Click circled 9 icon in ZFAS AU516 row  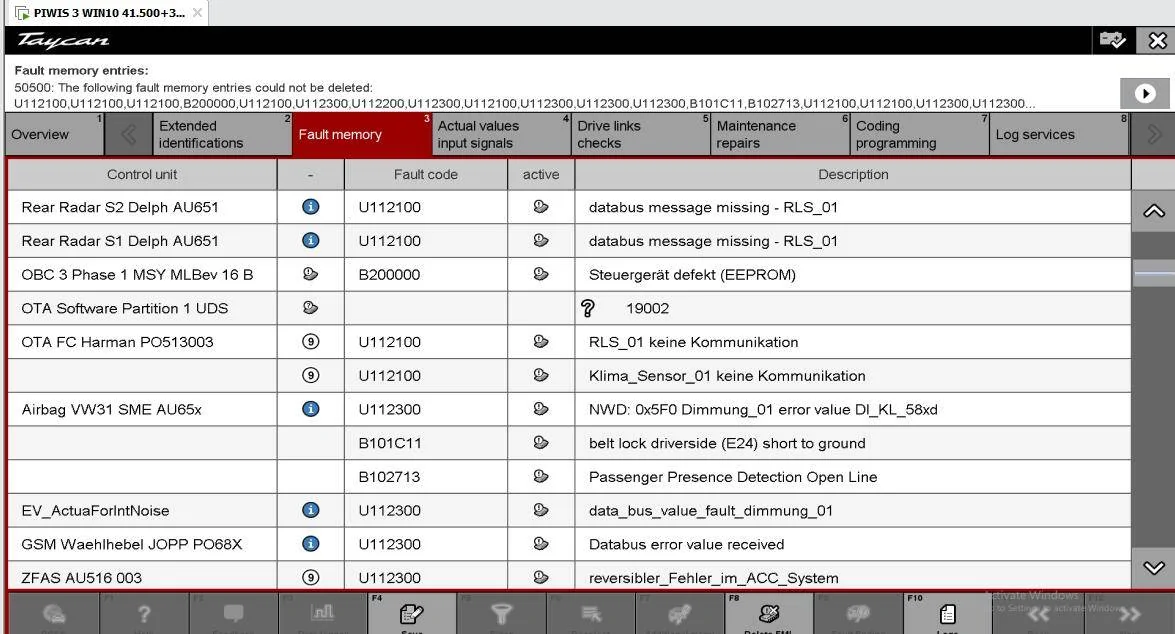point(310,578)
